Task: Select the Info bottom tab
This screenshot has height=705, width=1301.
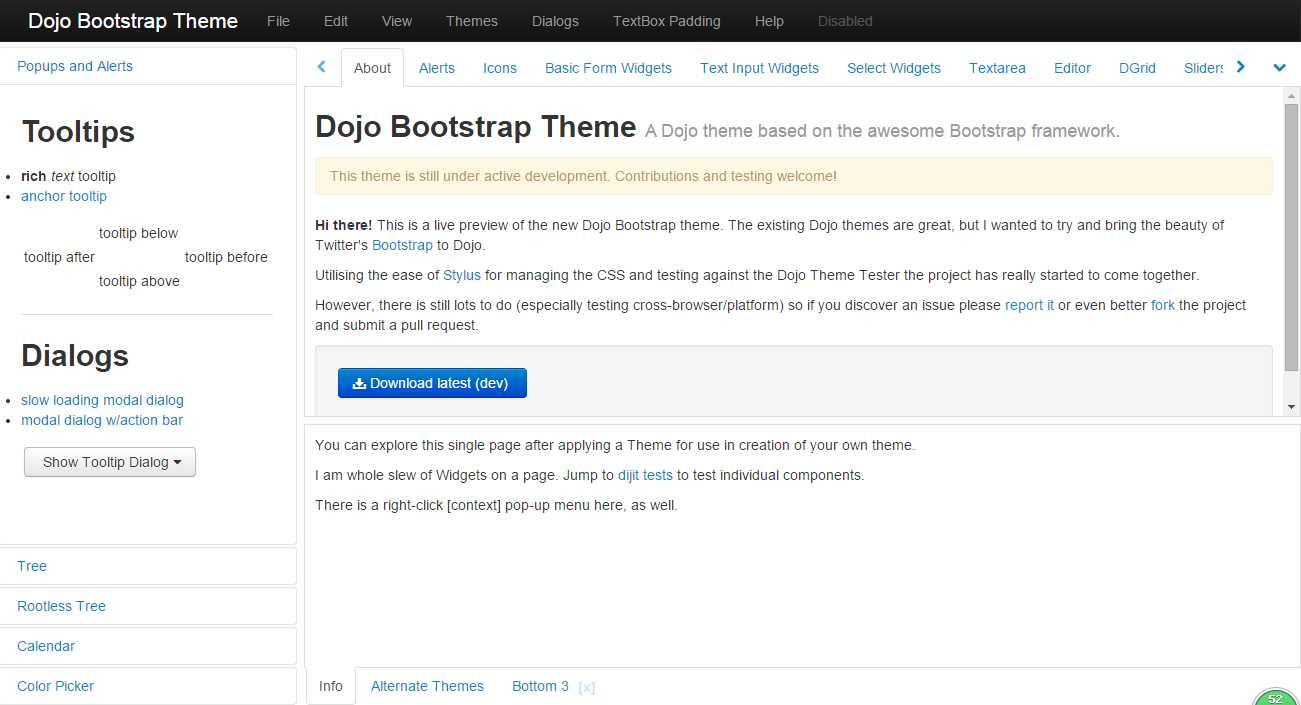Action: (331, 686)
